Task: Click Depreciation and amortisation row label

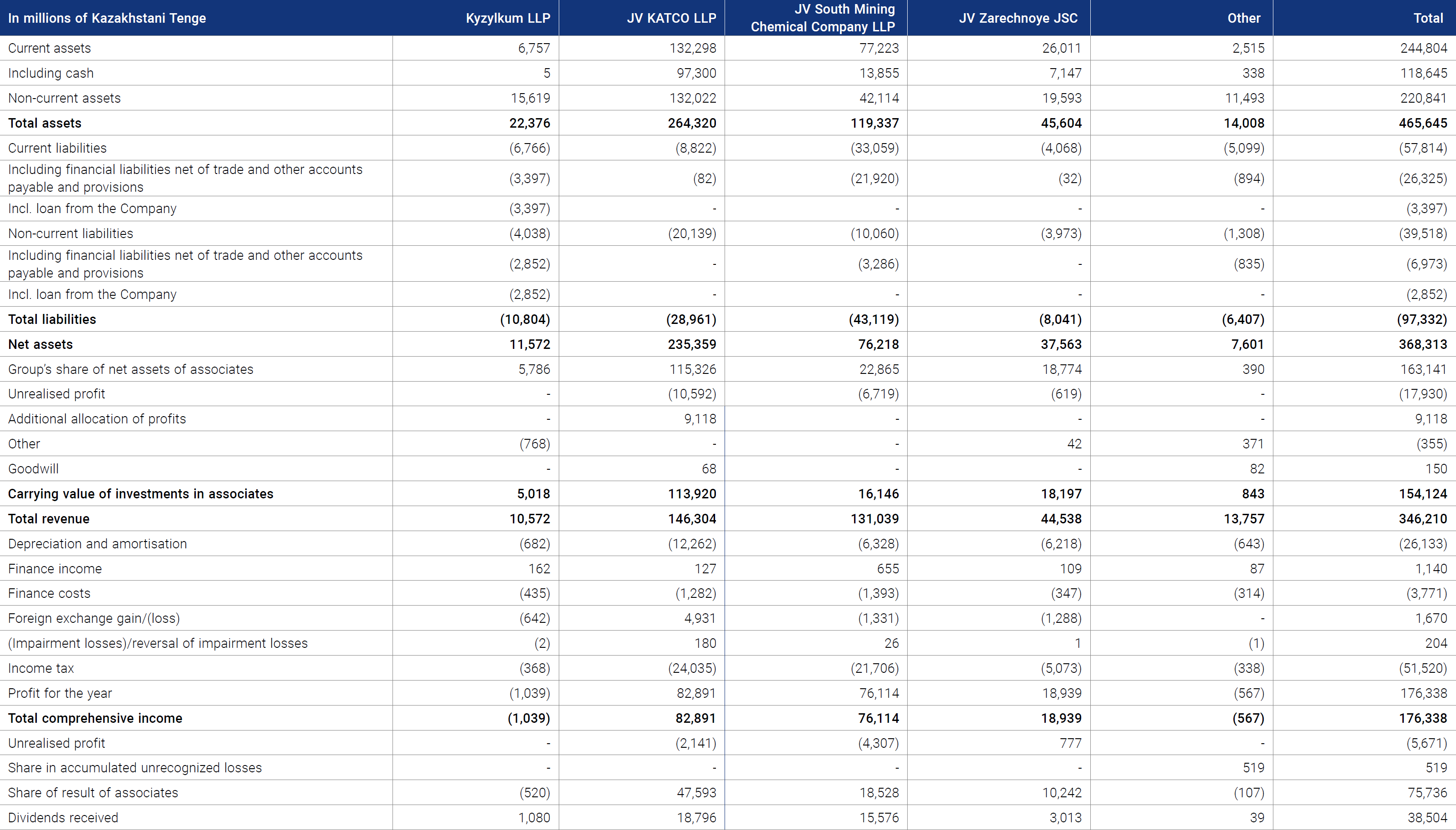Action: [x=98, y=544]
